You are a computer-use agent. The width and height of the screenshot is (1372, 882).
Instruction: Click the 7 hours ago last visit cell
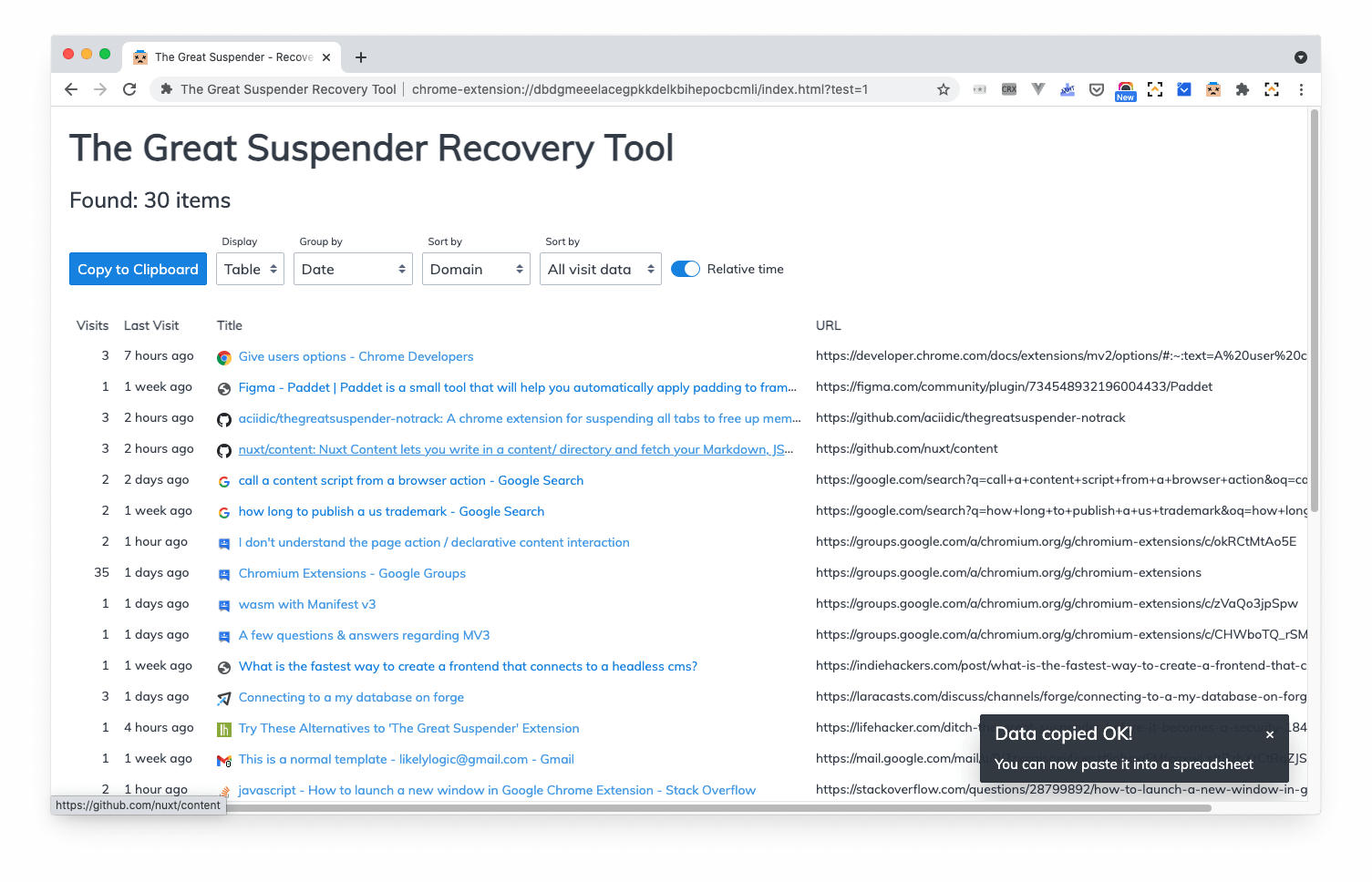[x=159, y=355]
